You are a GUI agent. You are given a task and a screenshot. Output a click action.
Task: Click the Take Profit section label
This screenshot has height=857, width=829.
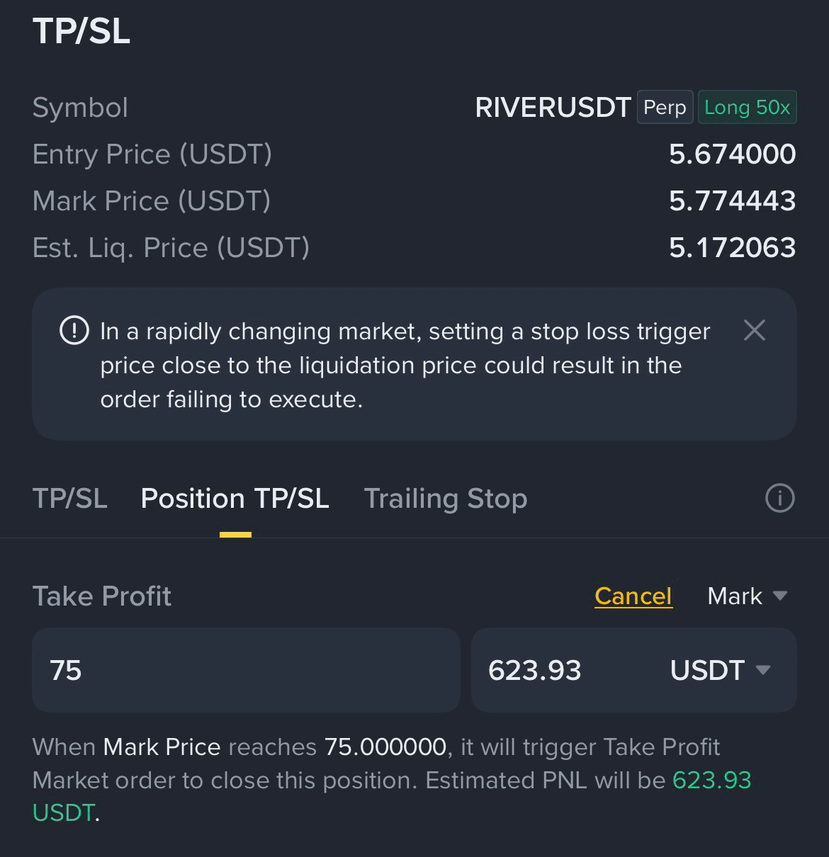pyautogui.click(x=102, y=596)
